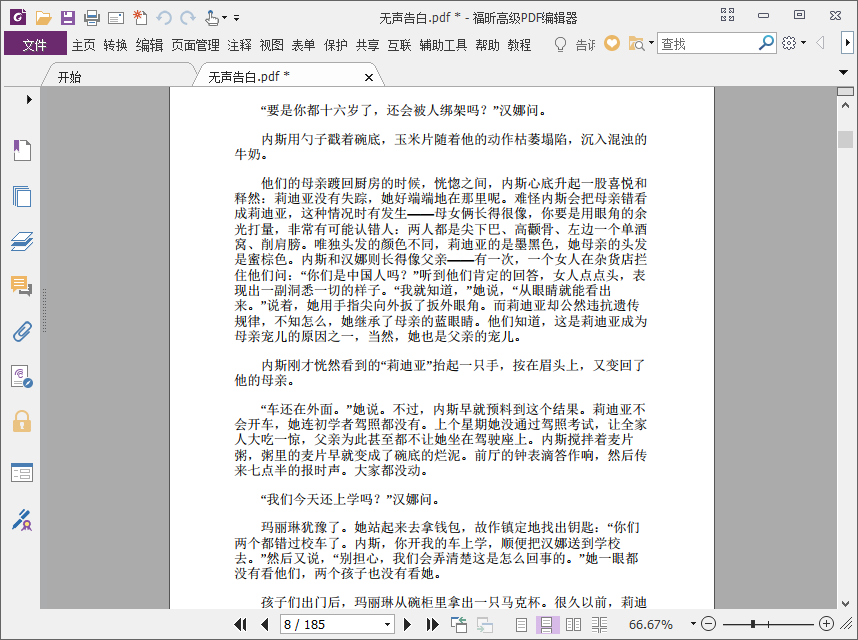Open the 文件 menu

tap(34, 44)
